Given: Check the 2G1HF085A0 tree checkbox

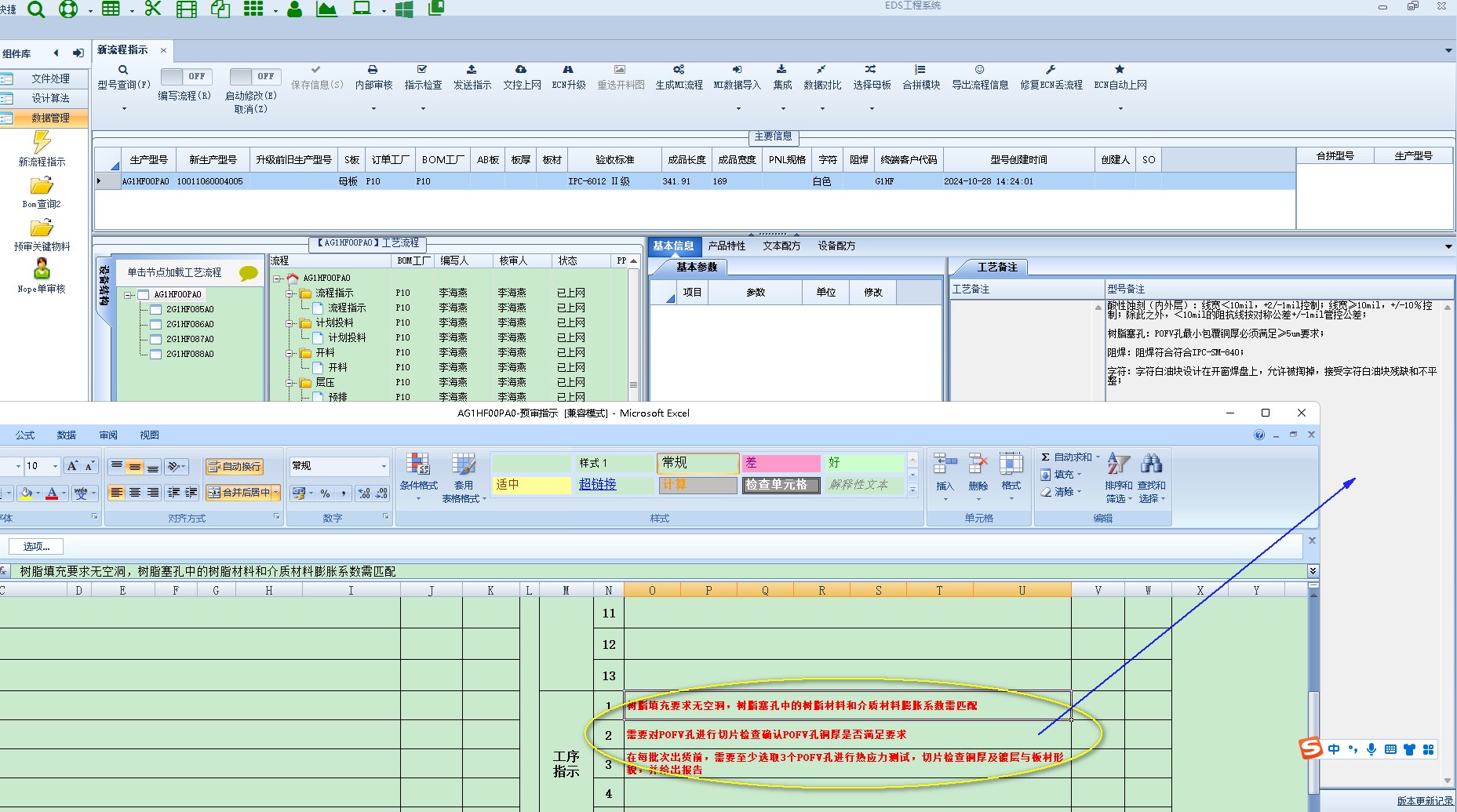Looking at the screenshot, I should 156,309.
